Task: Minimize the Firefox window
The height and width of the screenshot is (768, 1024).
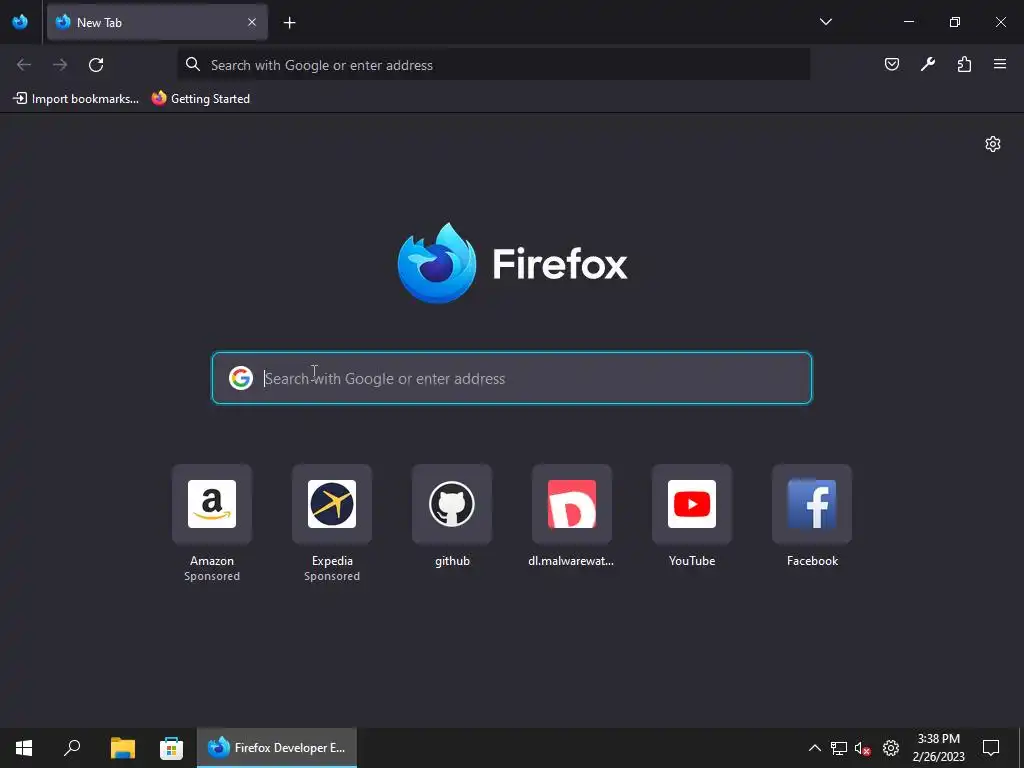Action: click(x=908, y=22)
